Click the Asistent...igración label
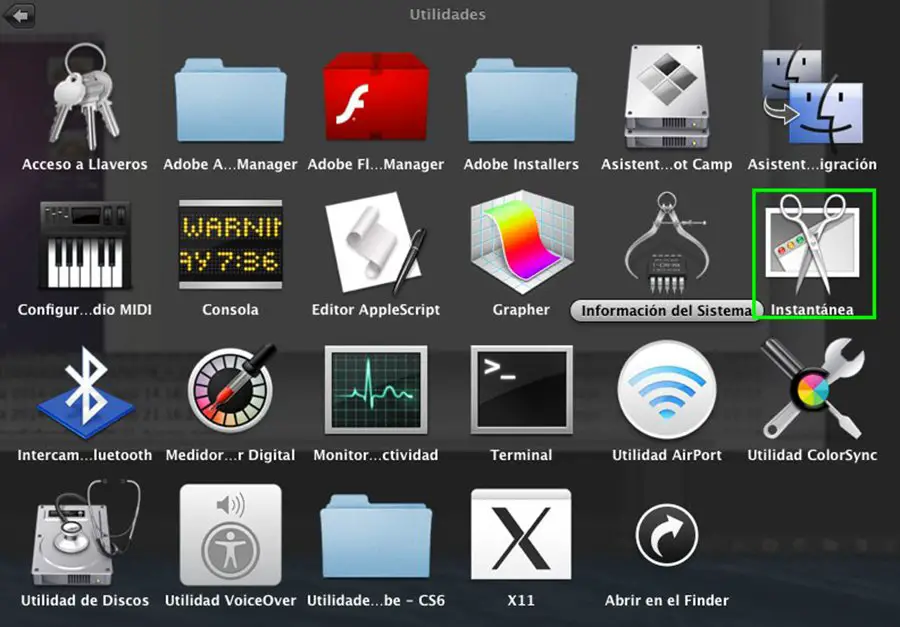The height and width of the screenshot is (627, 900). point(812,165)
